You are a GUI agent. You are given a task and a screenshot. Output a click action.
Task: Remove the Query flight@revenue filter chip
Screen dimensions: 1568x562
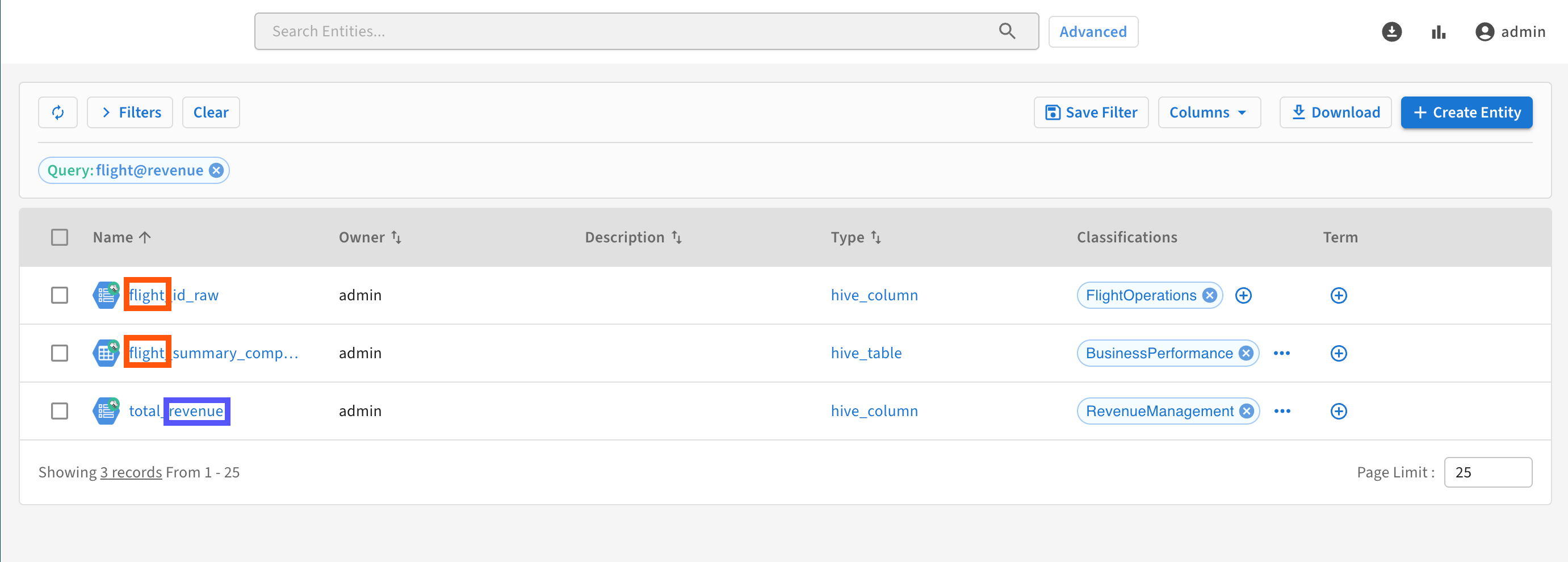(216, 170)
